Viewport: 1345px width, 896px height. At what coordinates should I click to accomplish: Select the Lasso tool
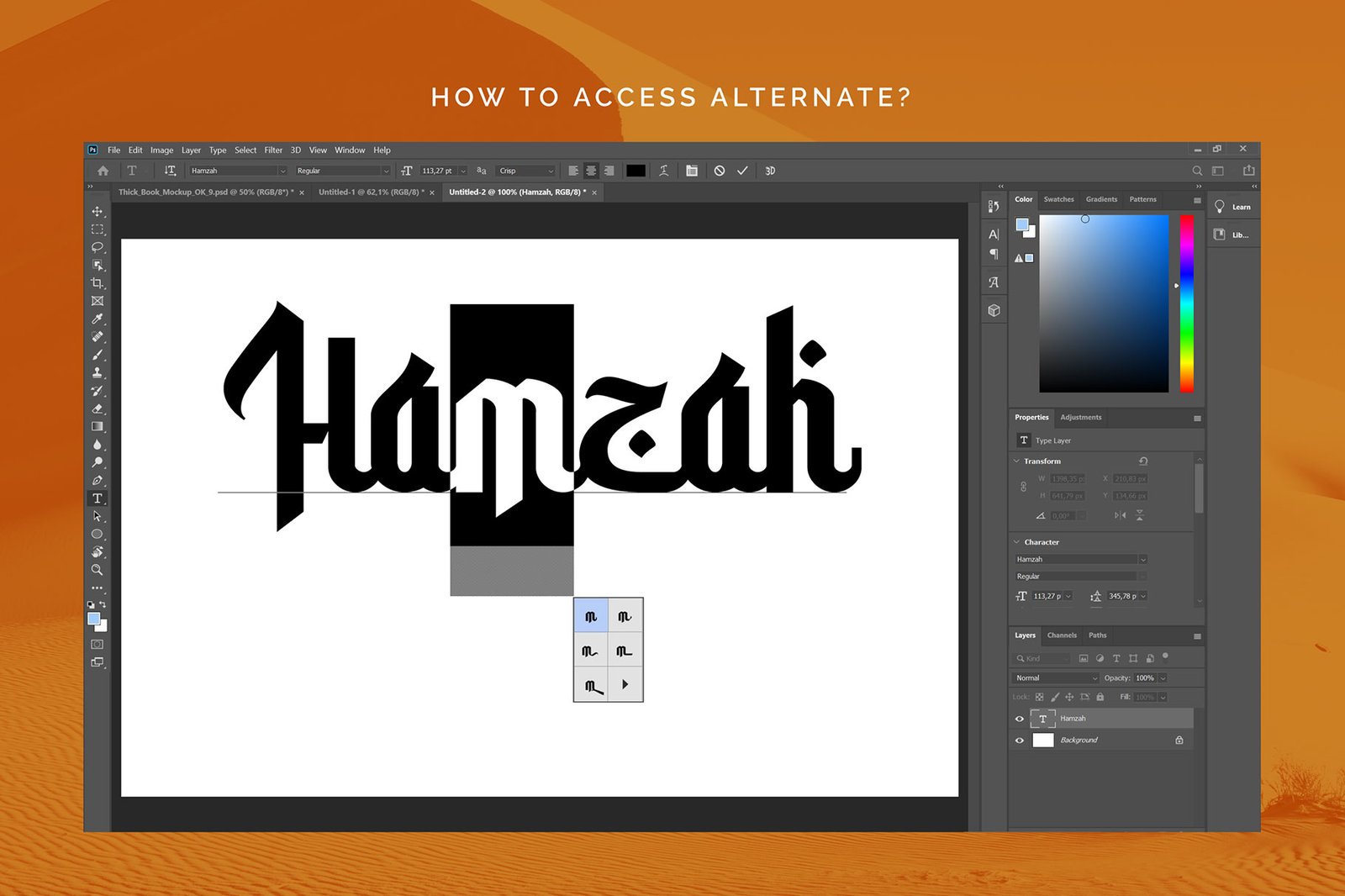(98, 247)
